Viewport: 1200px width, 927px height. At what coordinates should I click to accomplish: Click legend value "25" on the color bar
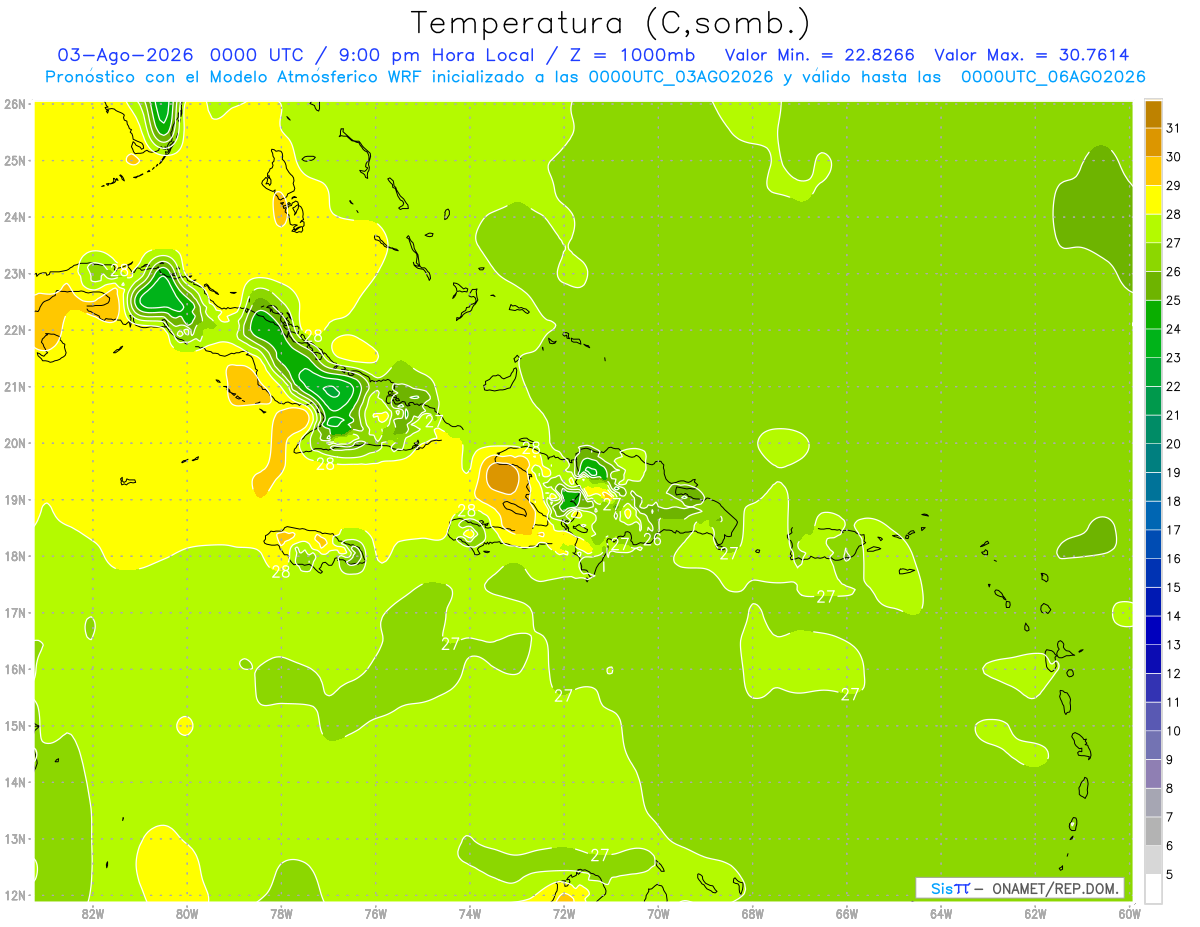pyautogui.click(x=1173, y=300)
